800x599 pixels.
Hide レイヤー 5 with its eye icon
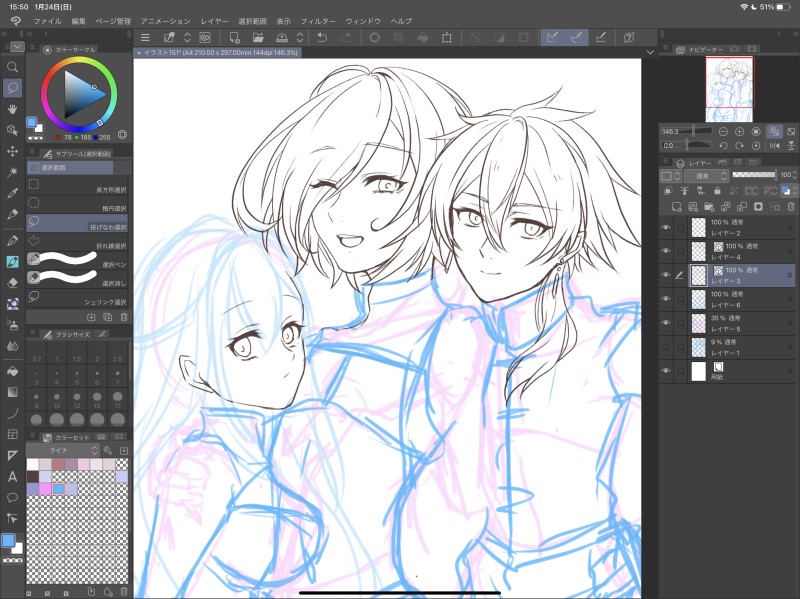[x=666, y=323]
